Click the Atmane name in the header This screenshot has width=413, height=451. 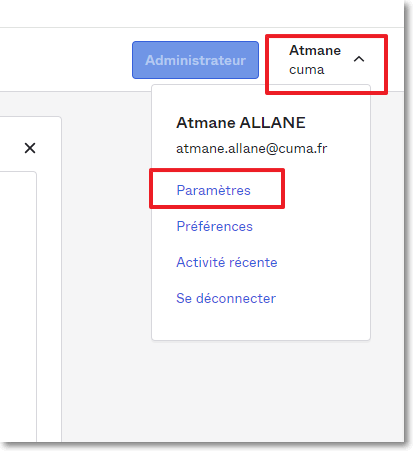pyautogui.click(x=315, y=50)
